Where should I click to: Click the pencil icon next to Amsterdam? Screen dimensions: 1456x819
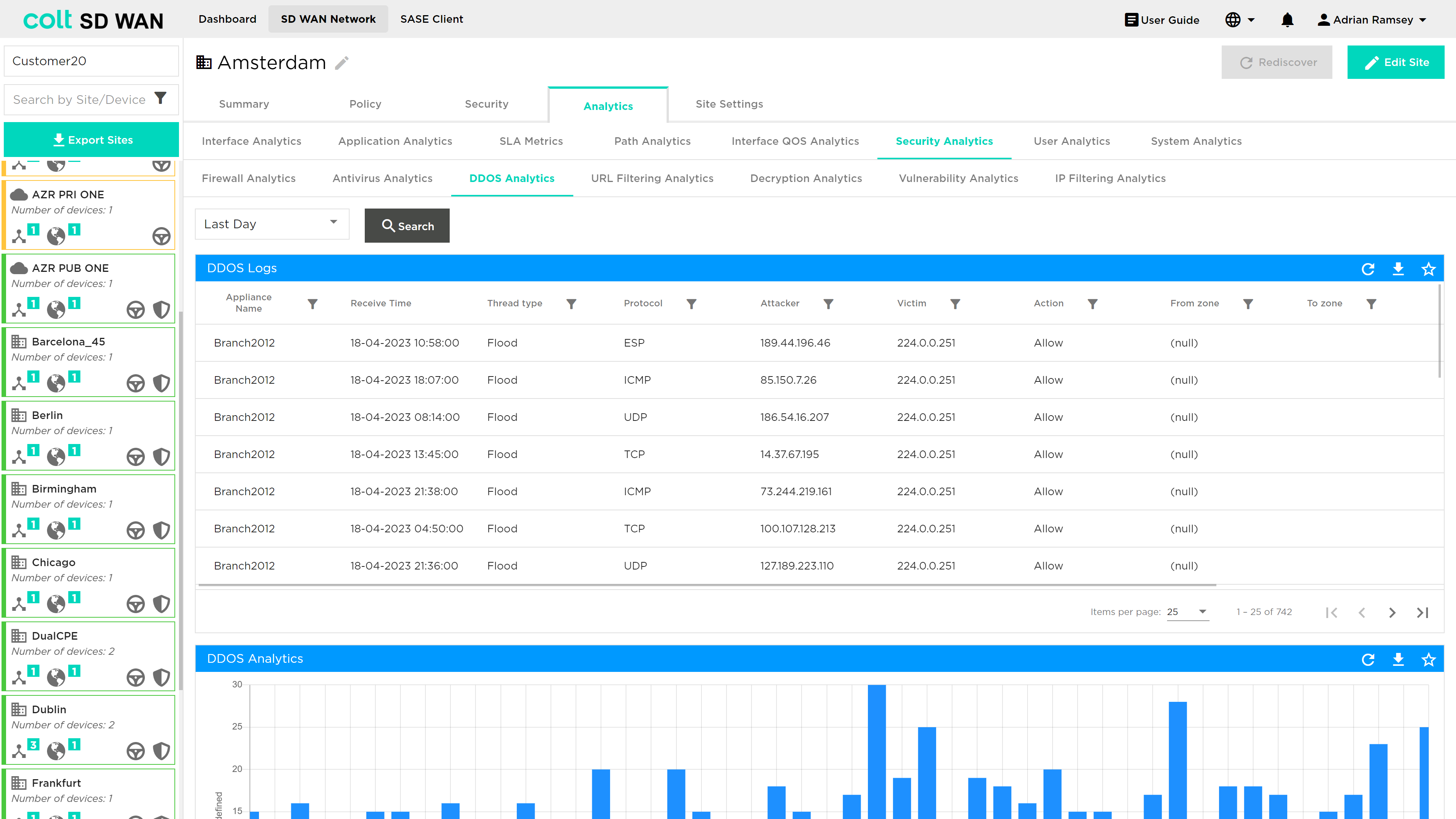coord(341,62)
